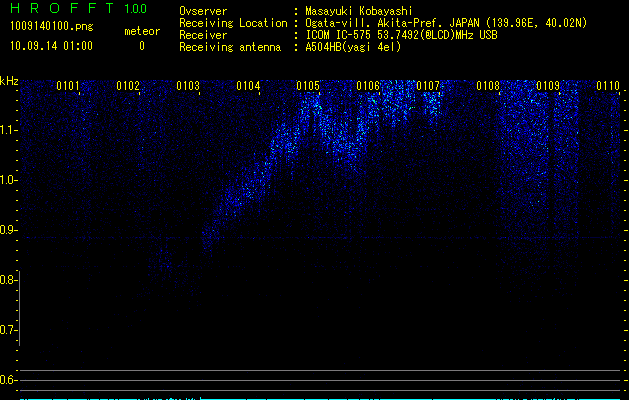Click the 0110 time marker
The width and height of the screenshot is (629, 400).
tap(608, 86)
